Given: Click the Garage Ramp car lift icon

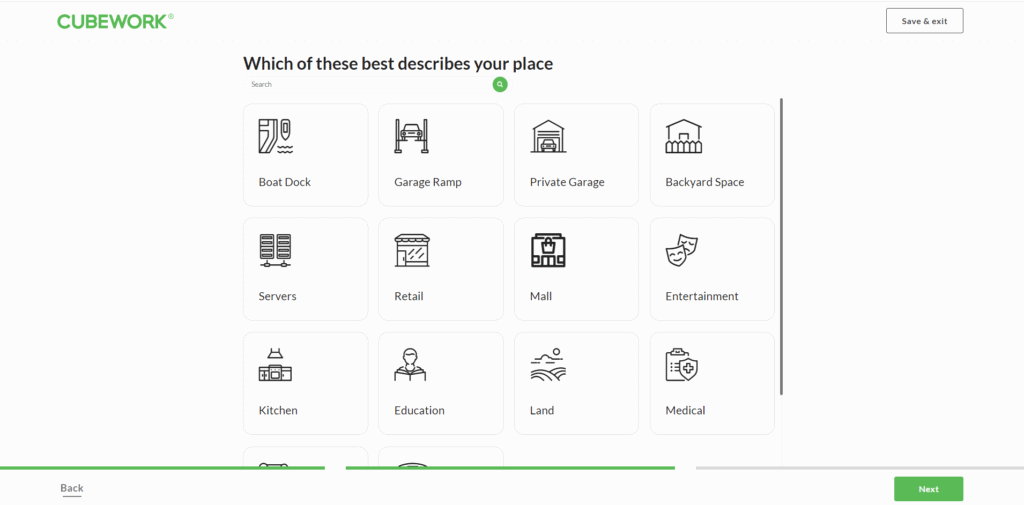Looking at the screenshot, I should (x=411, y=136).
